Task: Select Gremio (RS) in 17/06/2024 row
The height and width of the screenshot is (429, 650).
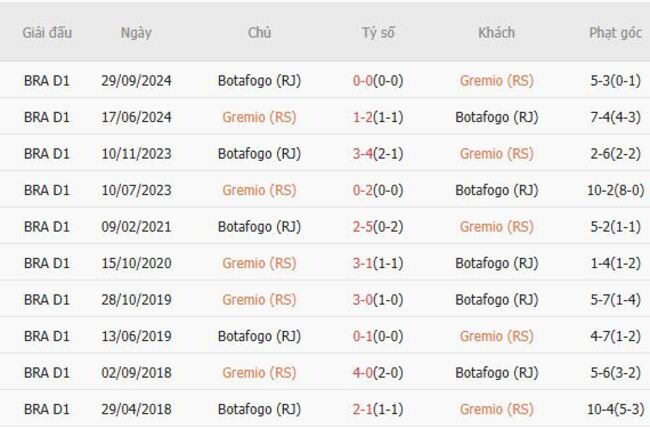Action: point(259,117)
